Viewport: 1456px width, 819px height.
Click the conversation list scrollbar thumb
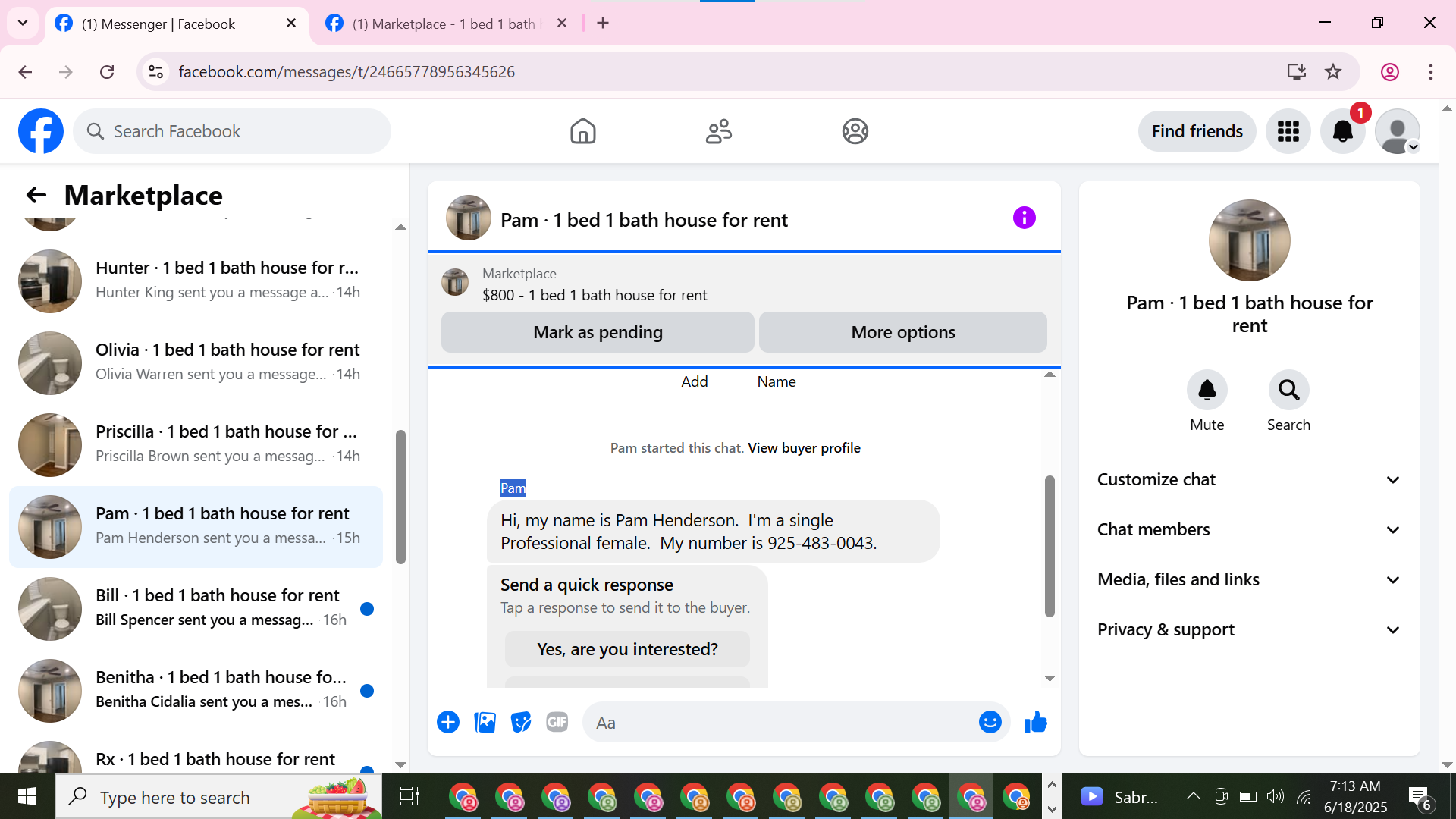pos(400,497)
